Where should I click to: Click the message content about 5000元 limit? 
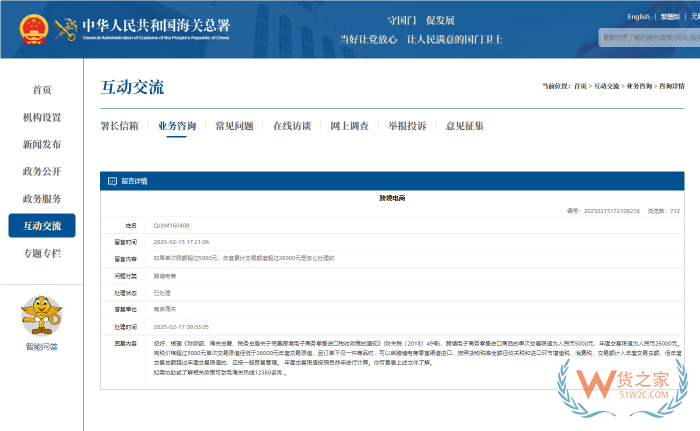pos(244,258)
